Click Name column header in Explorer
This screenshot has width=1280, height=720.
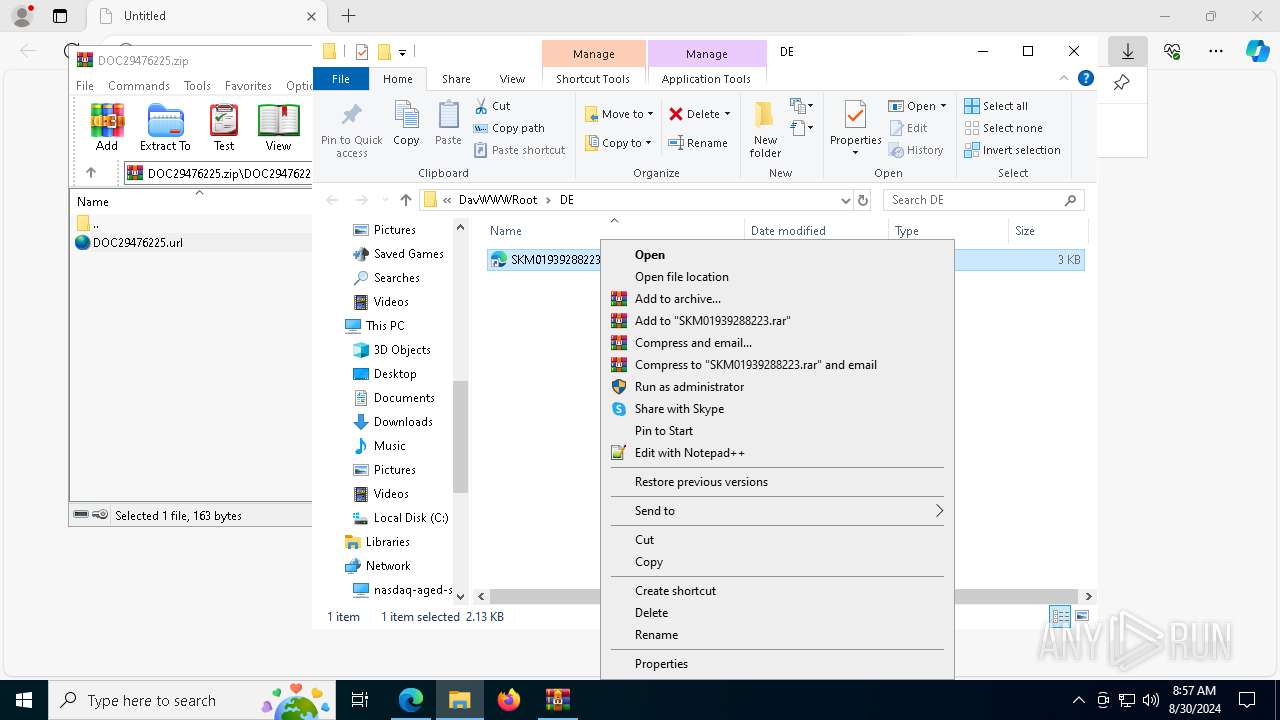(506, 231)
